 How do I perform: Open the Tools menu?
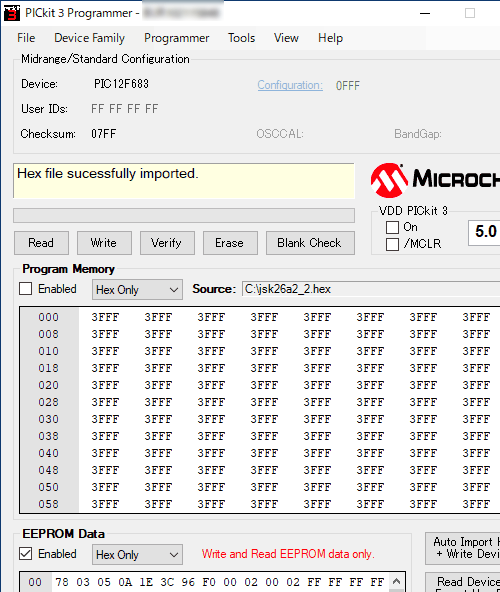[241, 38]
